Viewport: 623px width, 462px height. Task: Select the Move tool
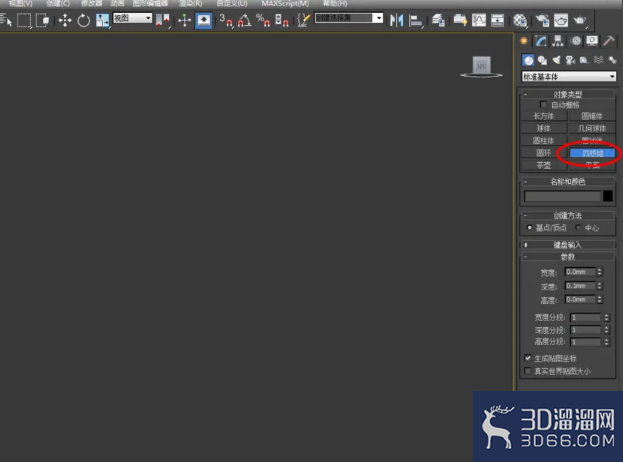point(65,20)
